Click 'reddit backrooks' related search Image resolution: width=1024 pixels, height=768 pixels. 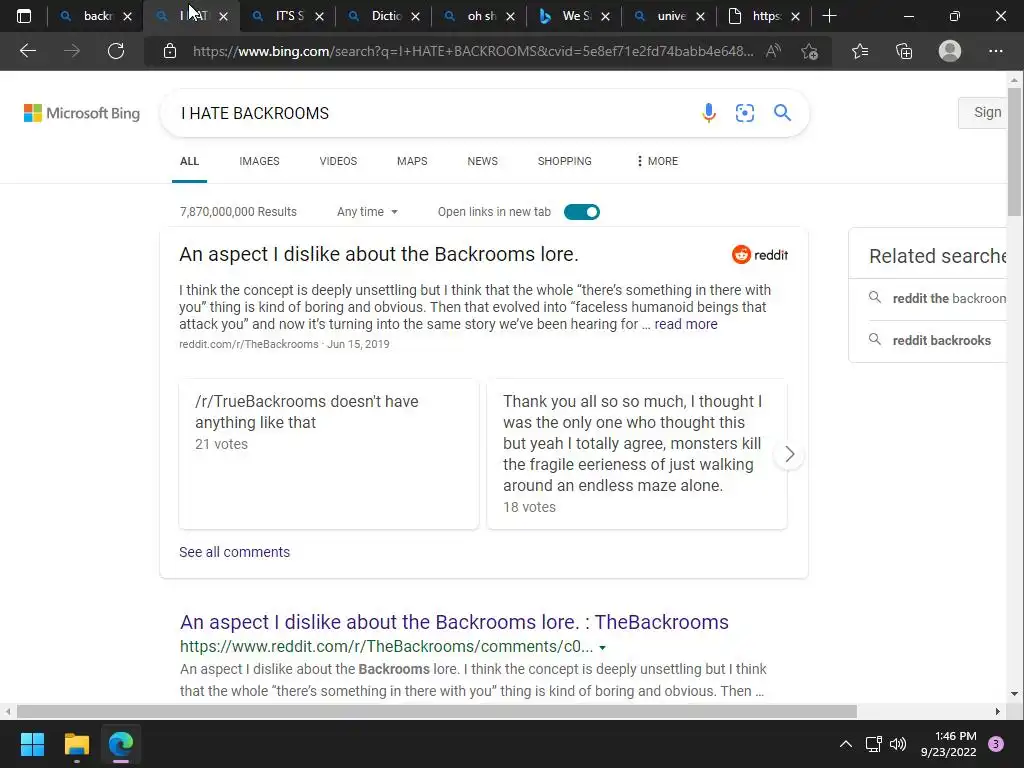(x=941, y=340)
